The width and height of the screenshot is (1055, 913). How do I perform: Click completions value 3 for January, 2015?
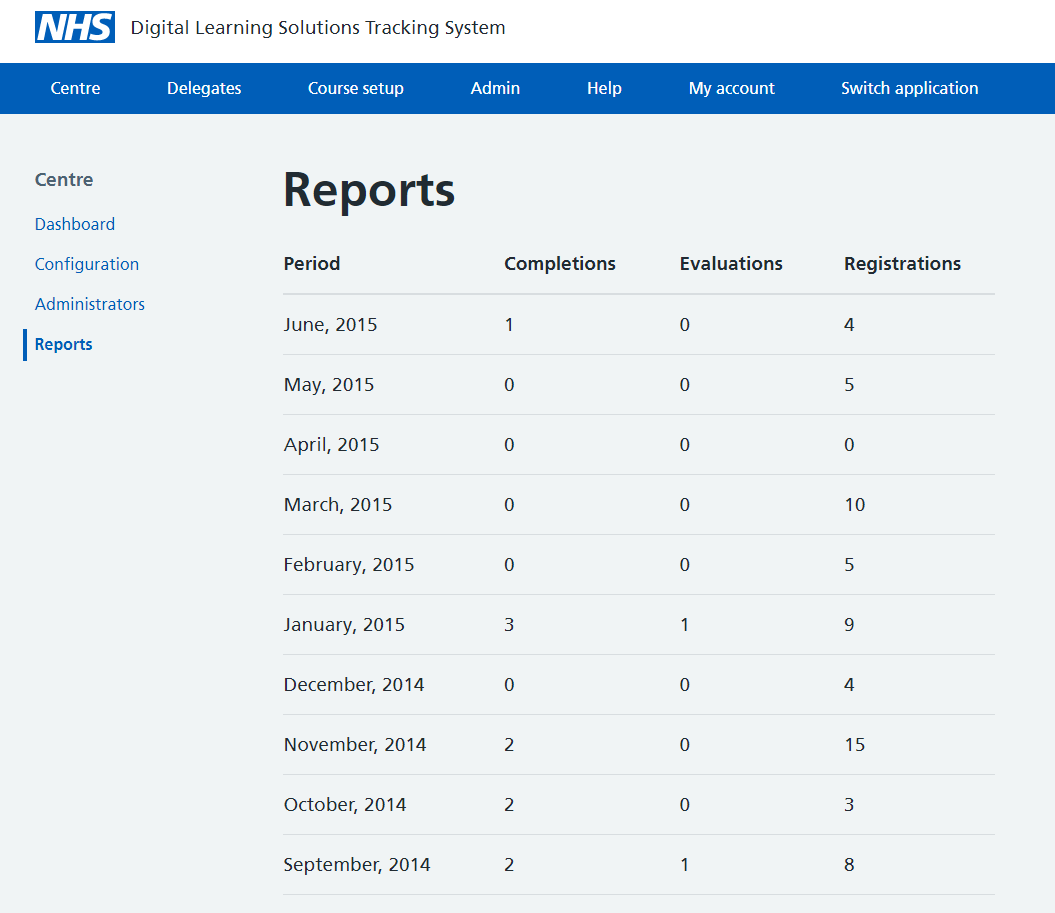point(509,624)
